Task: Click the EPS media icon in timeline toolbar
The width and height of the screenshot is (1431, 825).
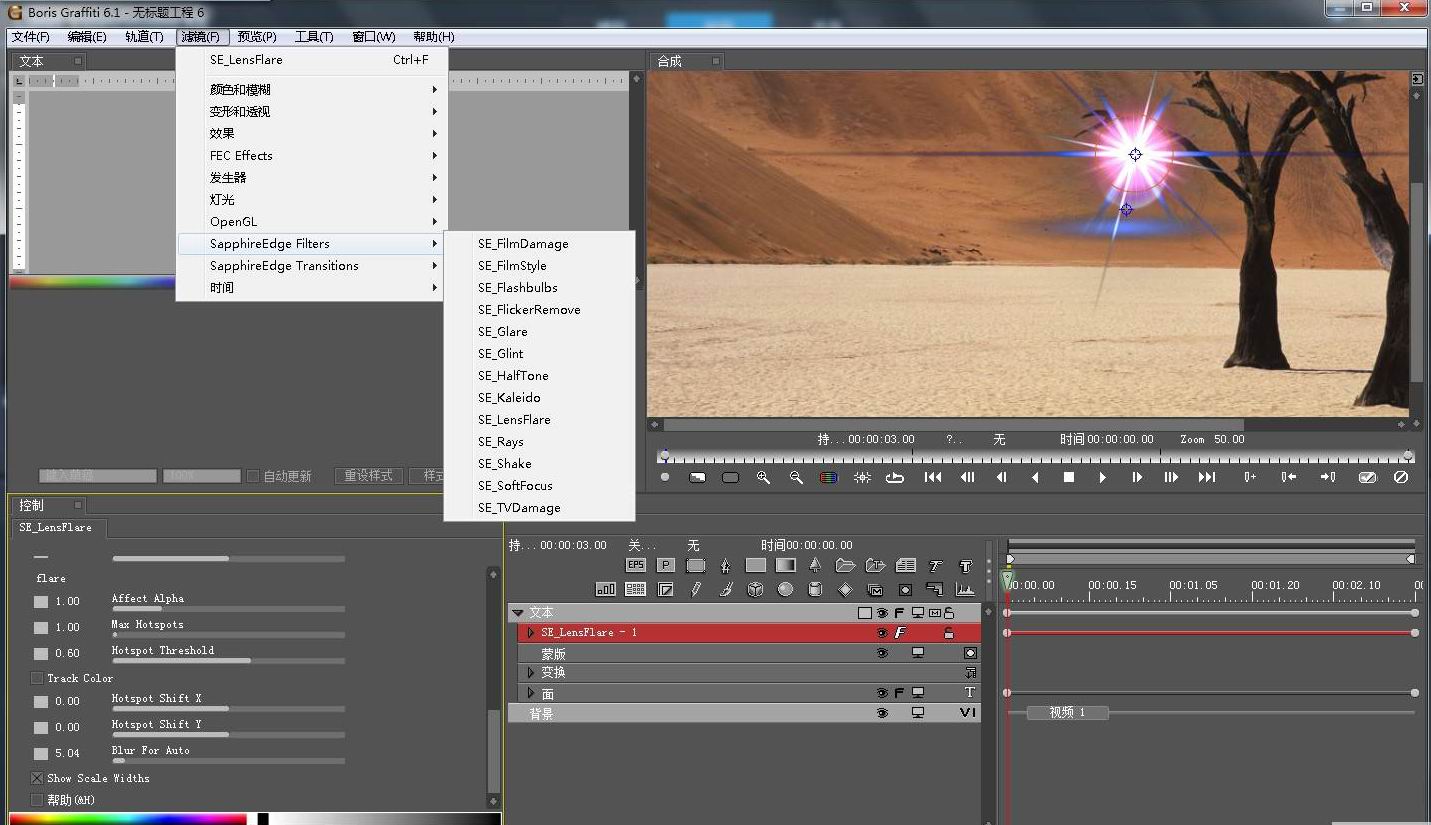Action: click(x=636, y=565)
